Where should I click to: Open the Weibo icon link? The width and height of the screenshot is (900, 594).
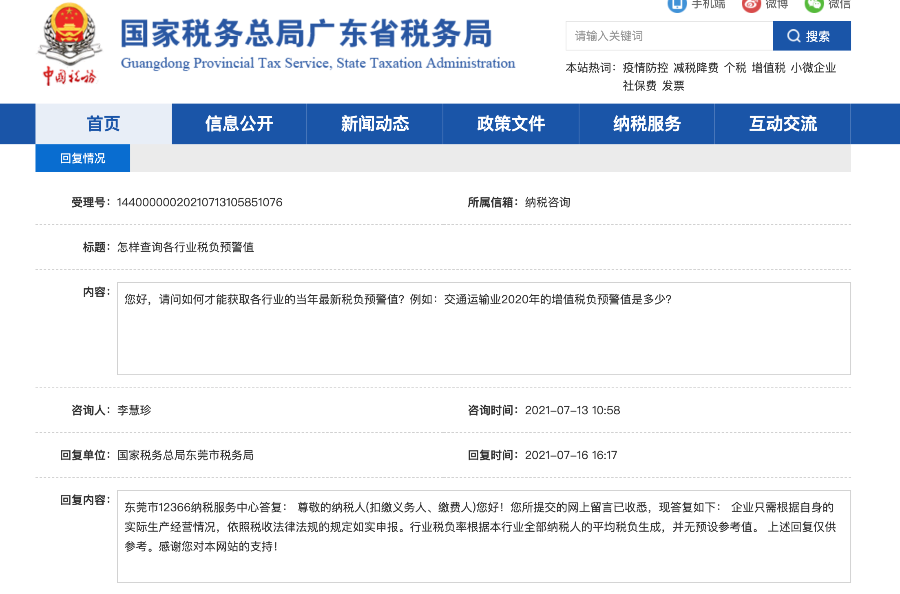[x=751, y=5]
